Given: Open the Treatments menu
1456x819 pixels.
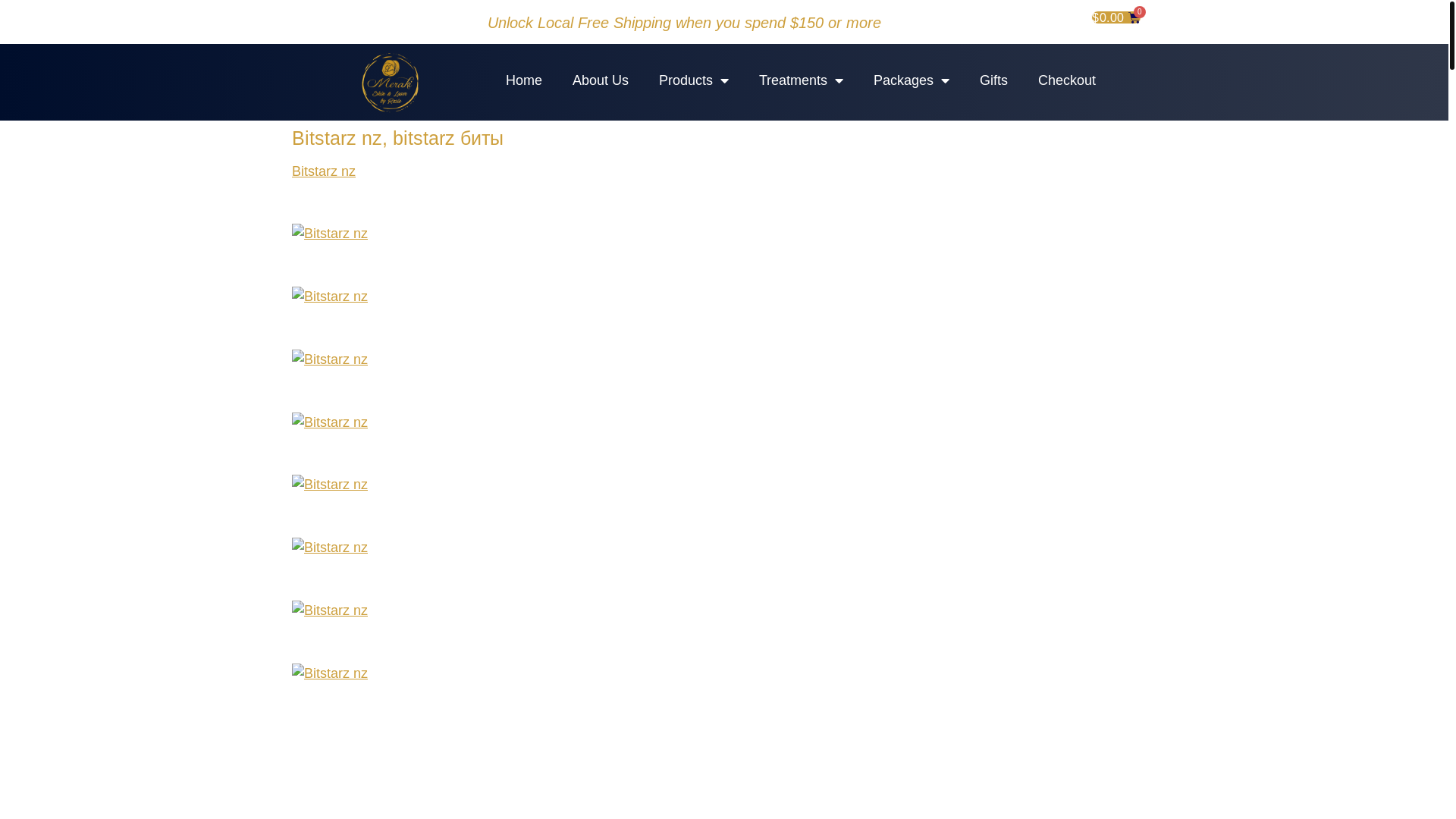Looking at the screenshot, I should [793, 80].
